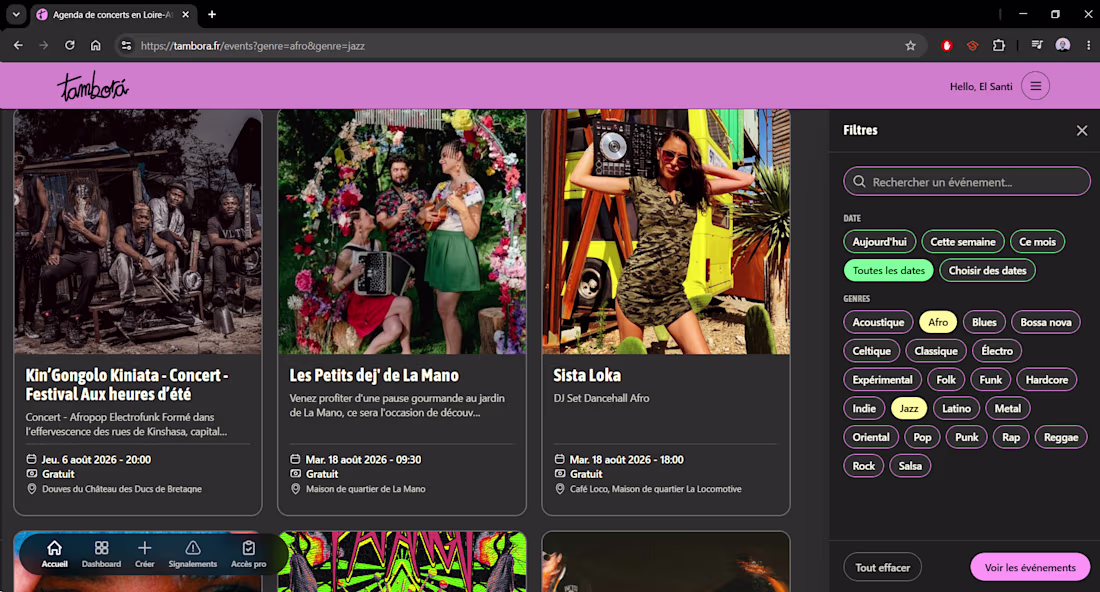The image size is (1100, 592).
Task: Open Créer in bottom navigation
Action: (145, 553)
